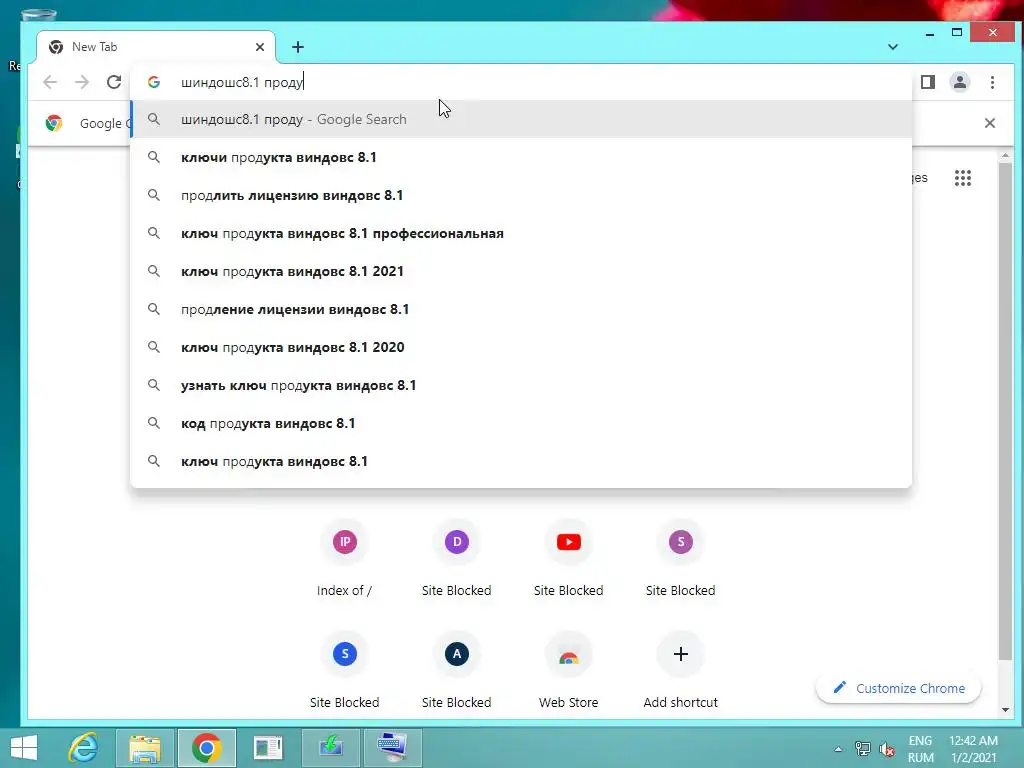This screenshot has width=1024, height=768.
Task: Select 'ключ продукта виндовс 8.1 2020' suggestion
Action: [x=521, y=347]
